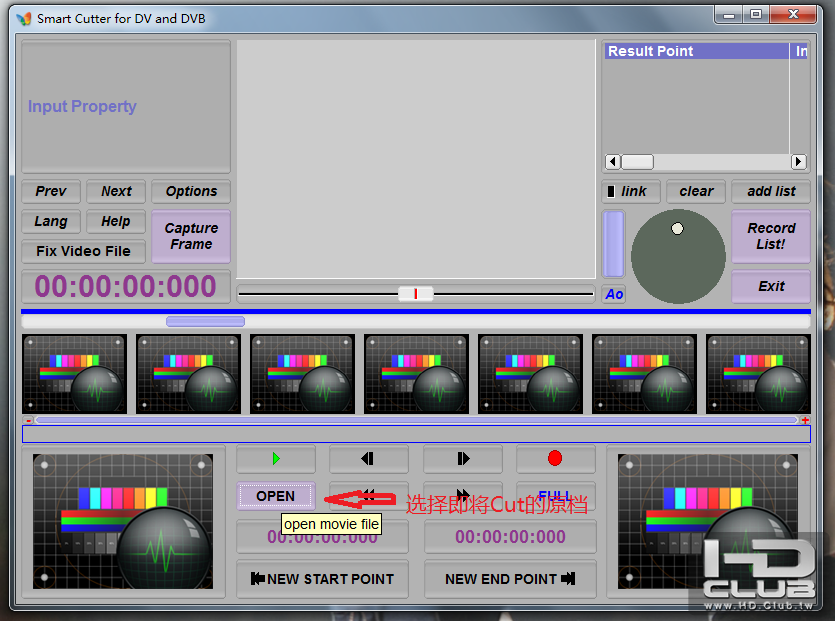Image resolution: width=835 pixels, height=621 pixels.
Task: Open a movie file with OPEN
Action: [x=276, y=496]
